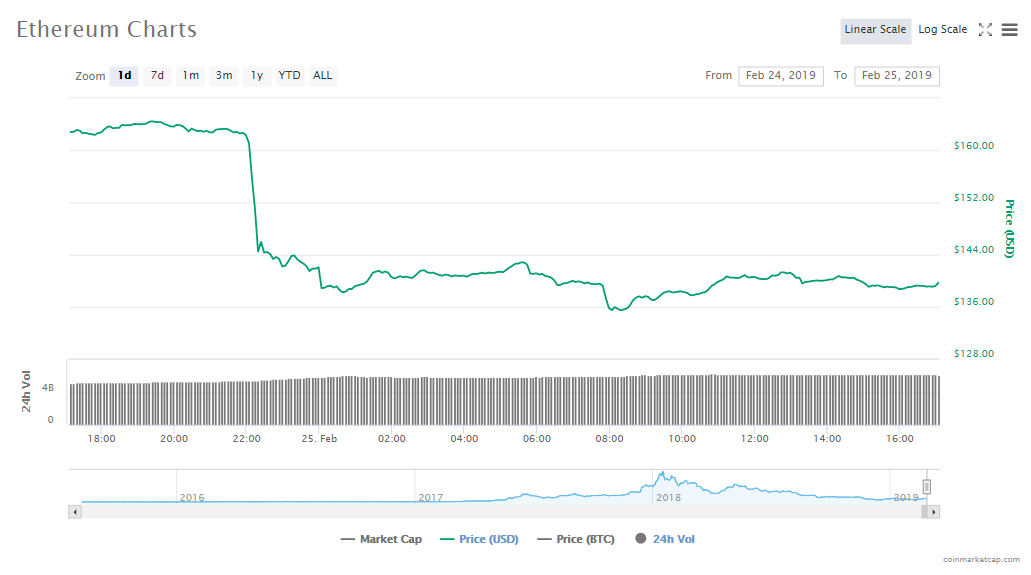This screenshot has width=1031, height=575.
Task: Toggle the Market Cap series legend
Action: pos(381,539)
